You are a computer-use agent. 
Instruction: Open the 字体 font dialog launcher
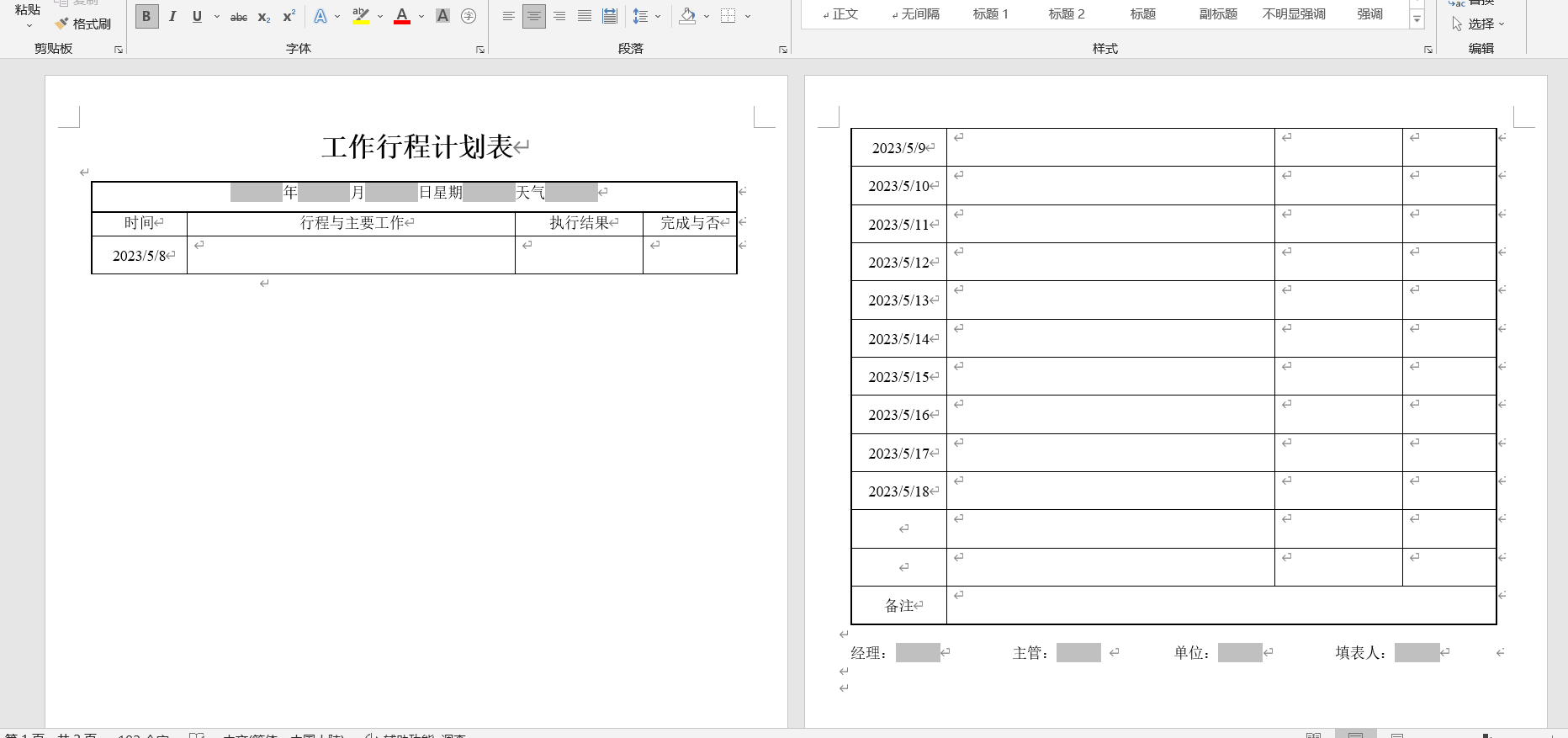480,50
